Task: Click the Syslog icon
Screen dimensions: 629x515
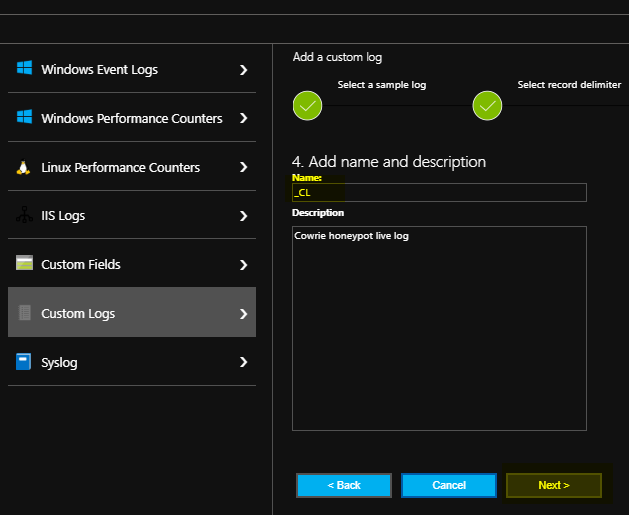Action: (x=24, y=362)
